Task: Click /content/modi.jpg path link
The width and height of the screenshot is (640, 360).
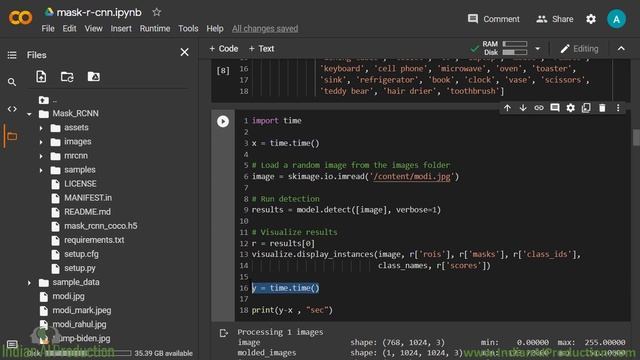Action: 412,176
